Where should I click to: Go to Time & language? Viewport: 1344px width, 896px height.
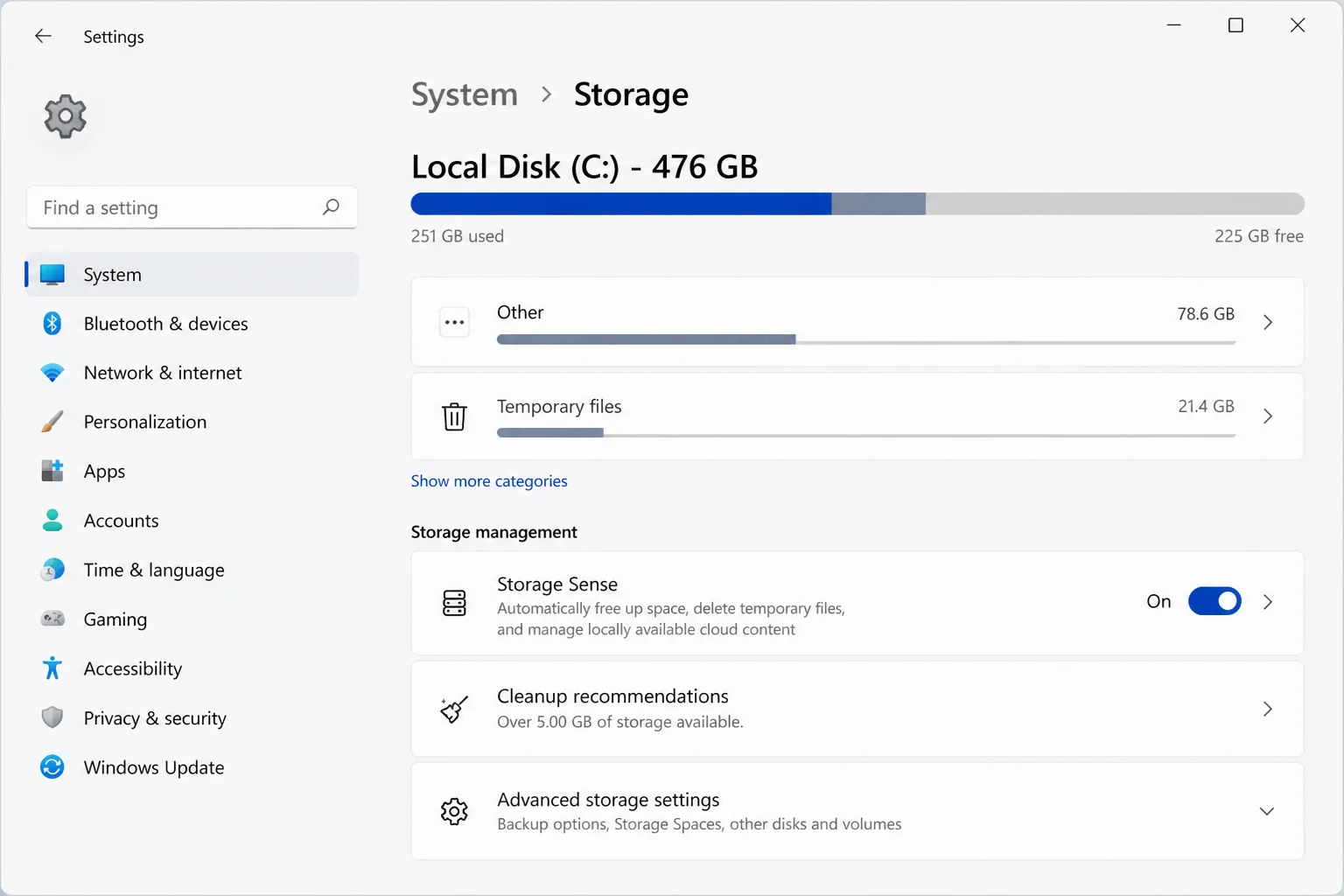[x=192, y=570]
